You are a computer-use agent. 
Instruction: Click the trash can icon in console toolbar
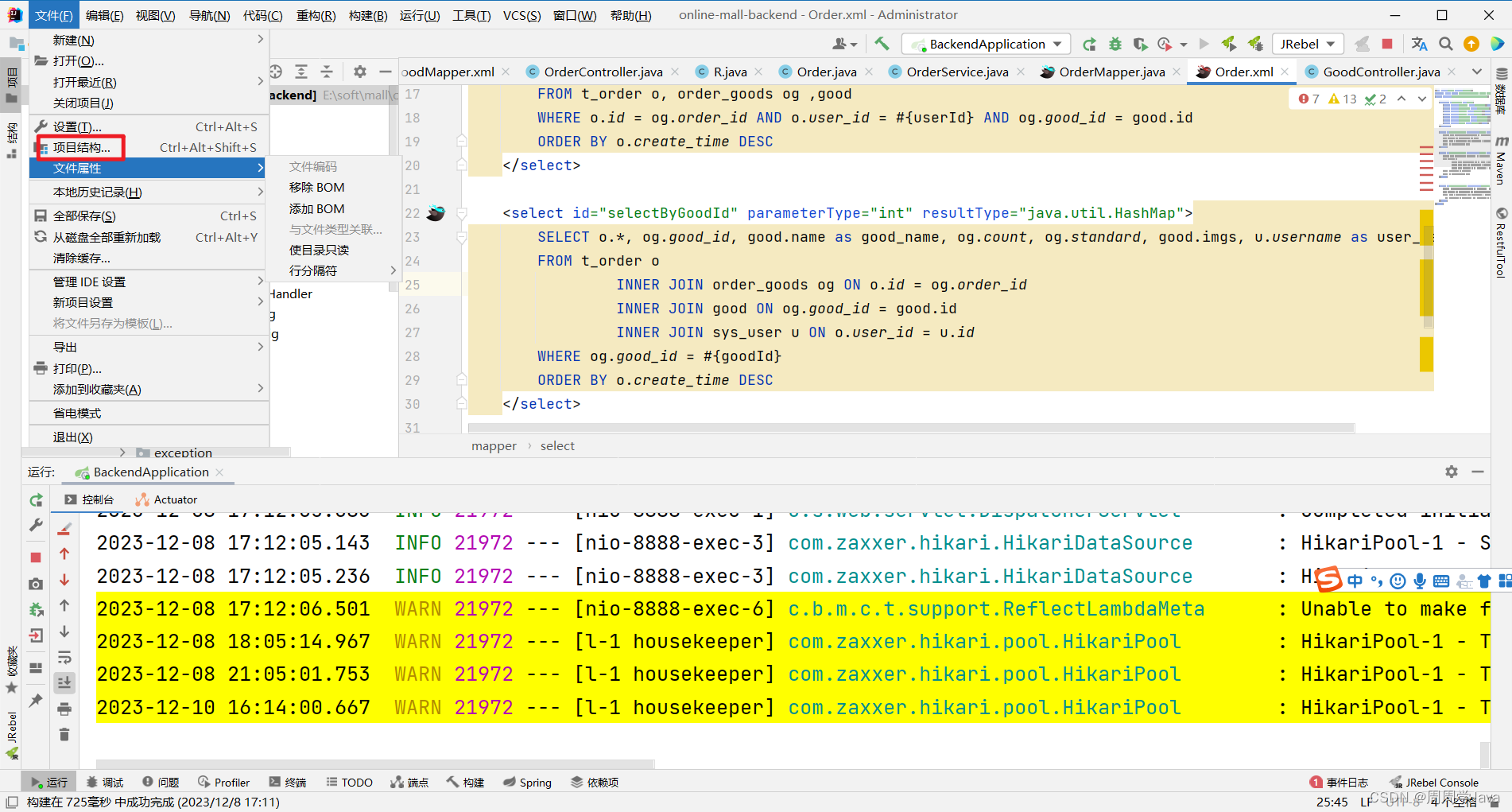64,734
